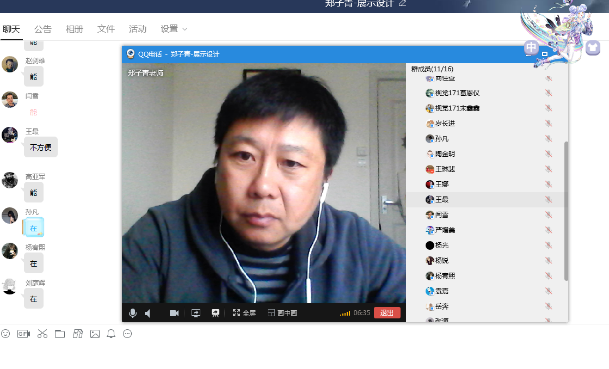Screen dimensions: 609x369
Task: Click the bell notification icon
Action: (x=111, y=334)
